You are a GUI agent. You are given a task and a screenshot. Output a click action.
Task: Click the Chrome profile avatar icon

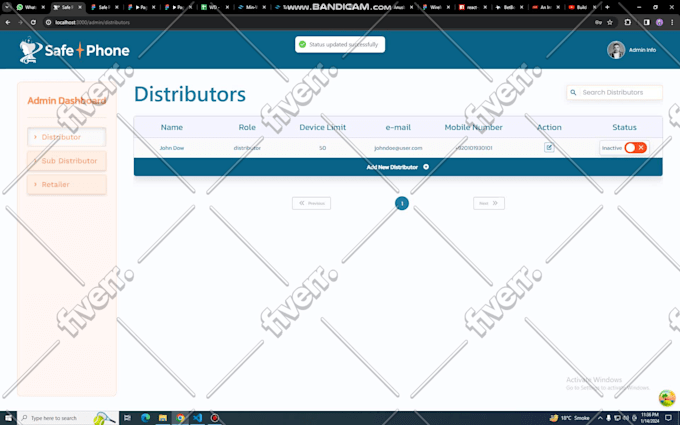659,22
